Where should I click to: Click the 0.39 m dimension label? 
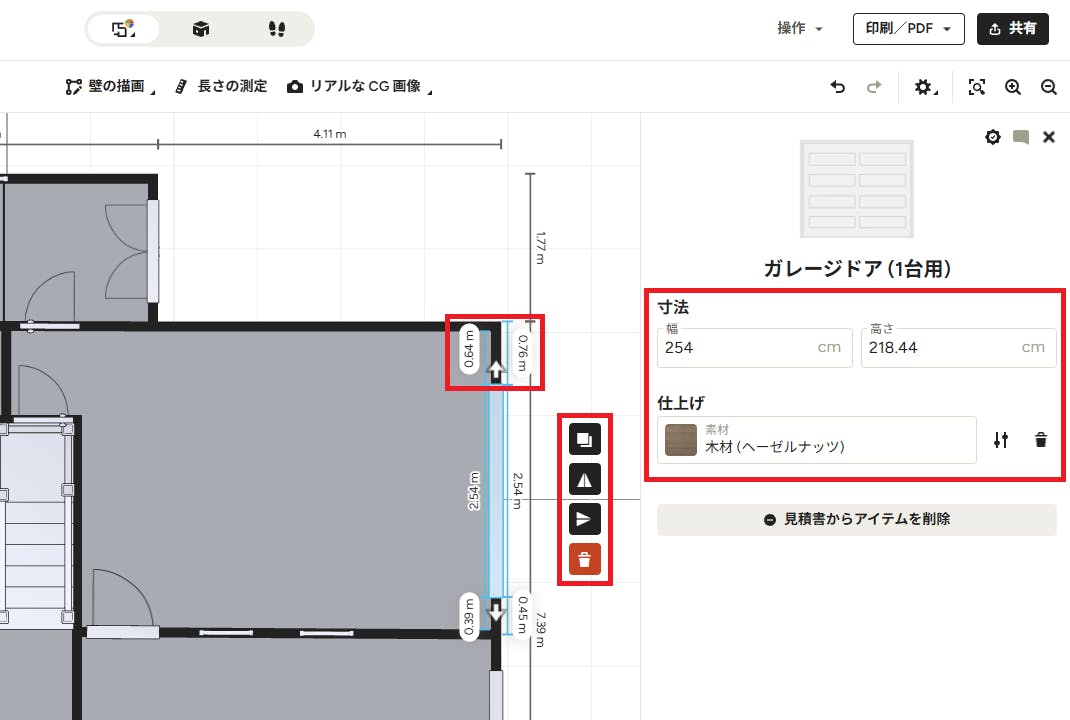469,616
